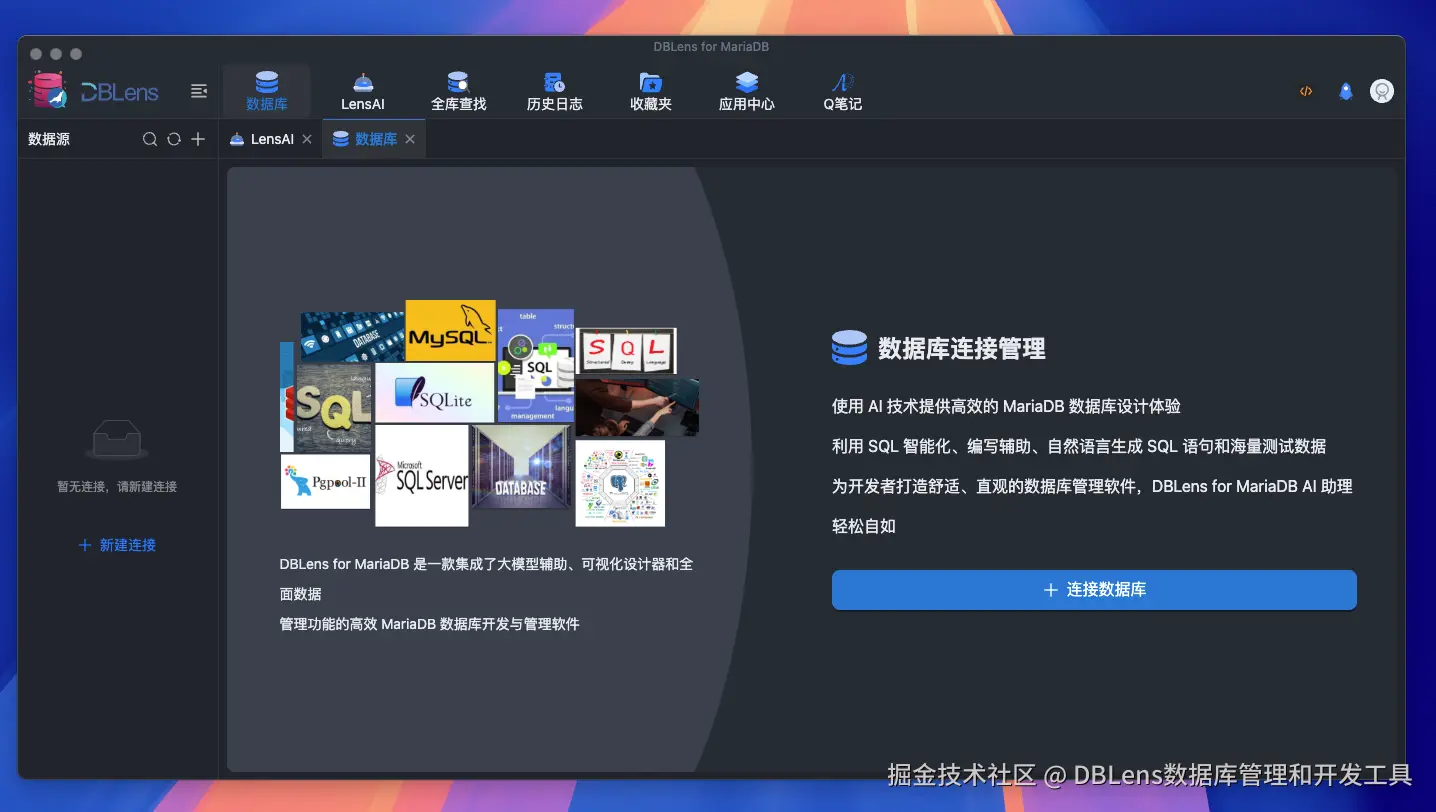The image size is (1436, 812).
Task: Click the 数据库连接管理 heading text
Action: pos(962,349)
